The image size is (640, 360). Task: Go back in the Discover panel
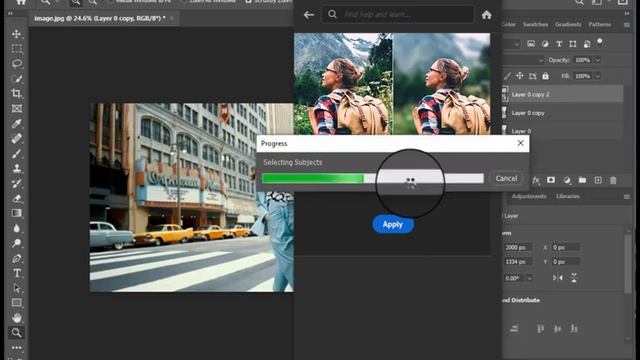pyautogui.click(x=309, y=15)
